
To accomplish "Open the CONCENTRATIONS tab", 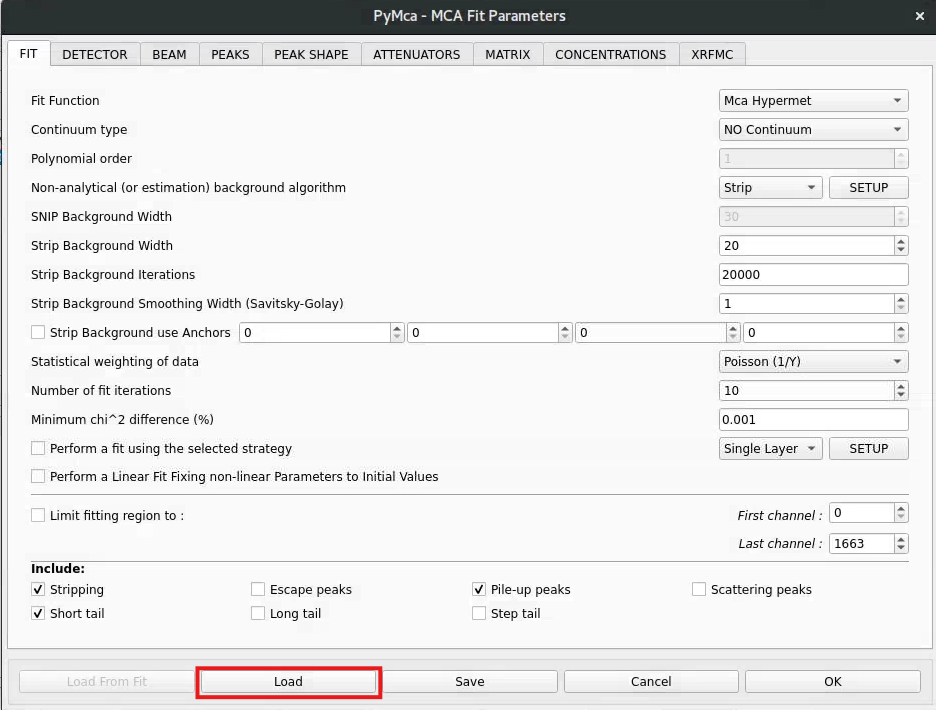I will tap(611, 54).
